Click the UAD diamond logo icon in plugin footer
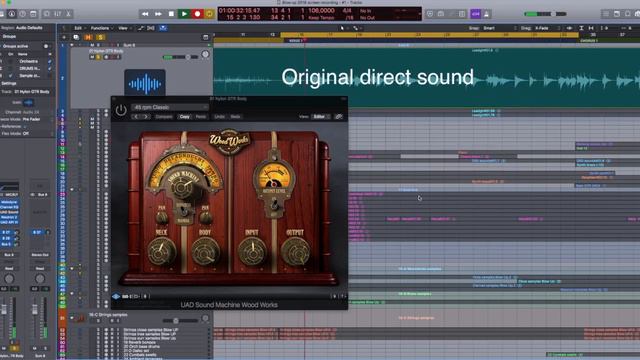Screen dimensions: 640x360 116,296
